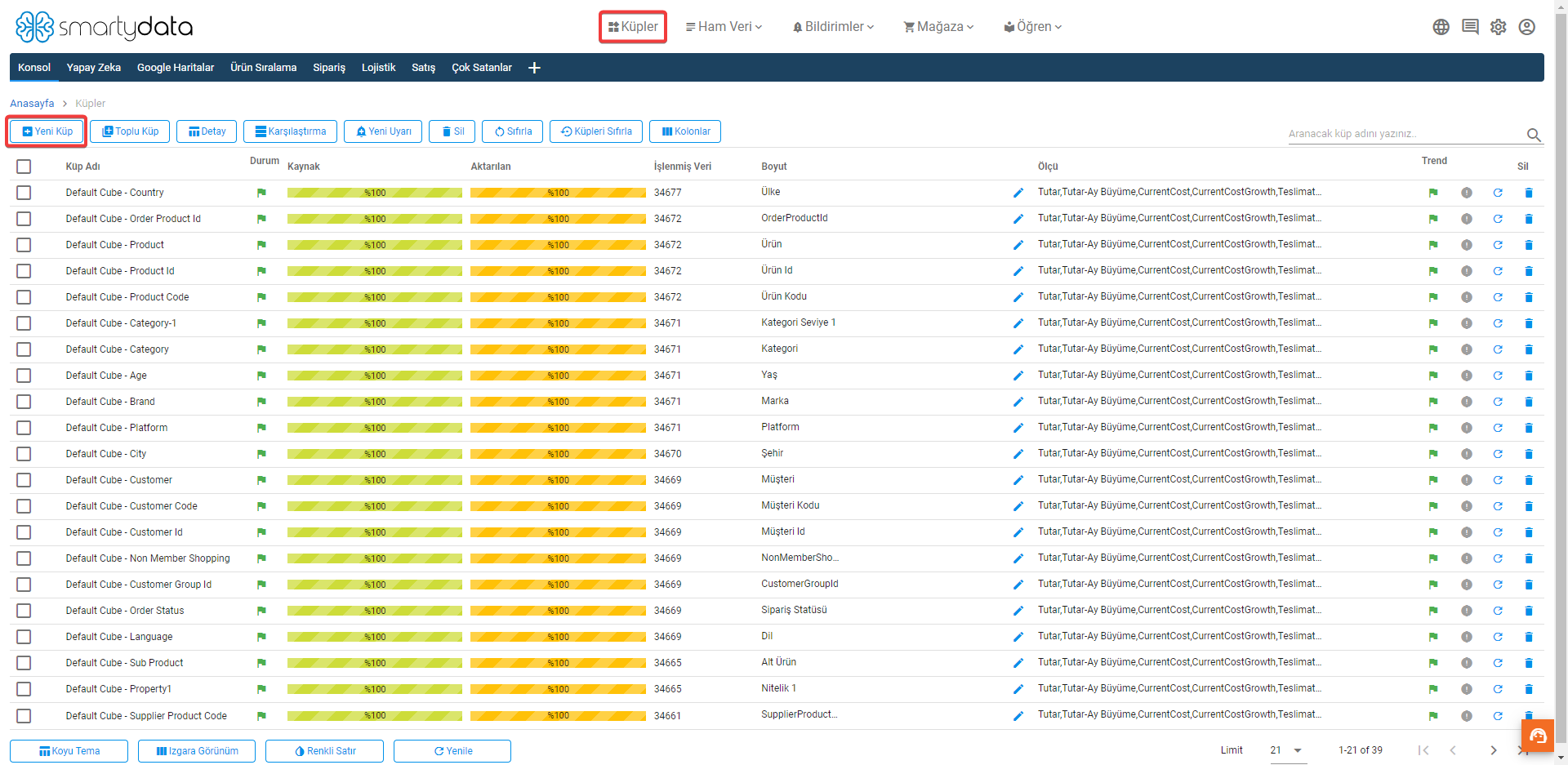The width and height of the screenshot is (1568, 765).
Task: Switch to the Google Haritalar tab
Action: click(x=176, y=68)
